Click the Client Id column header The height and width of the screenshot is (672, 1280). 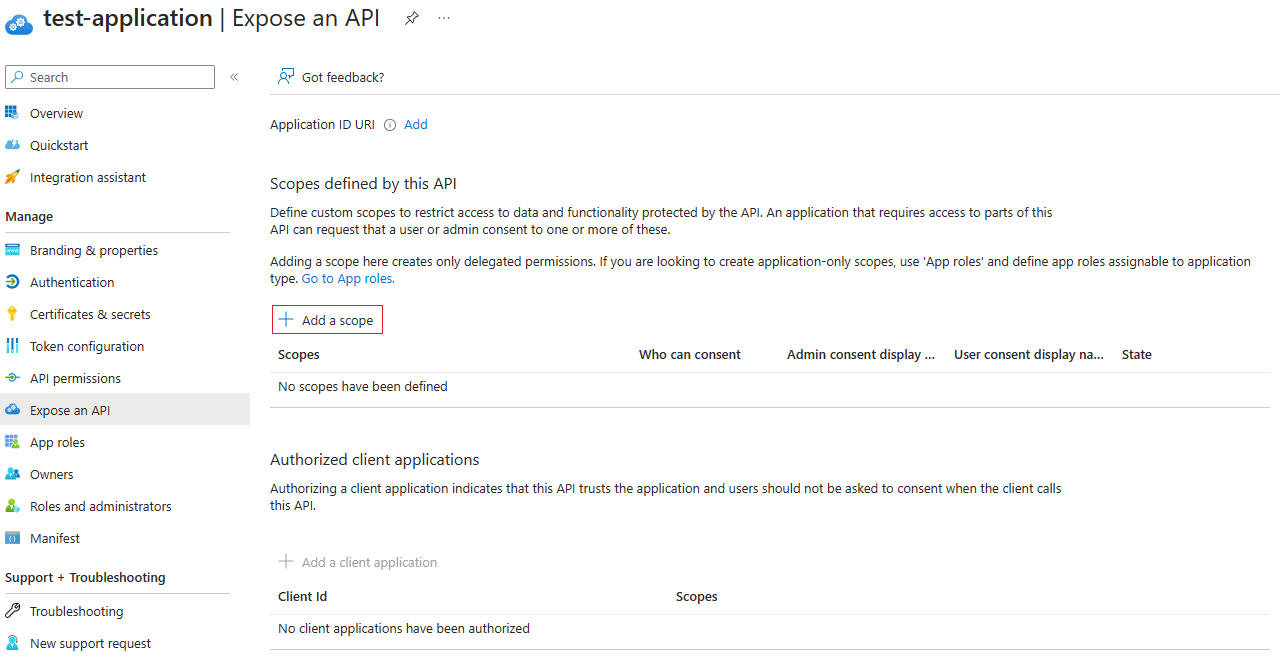(x=303, y=597)
